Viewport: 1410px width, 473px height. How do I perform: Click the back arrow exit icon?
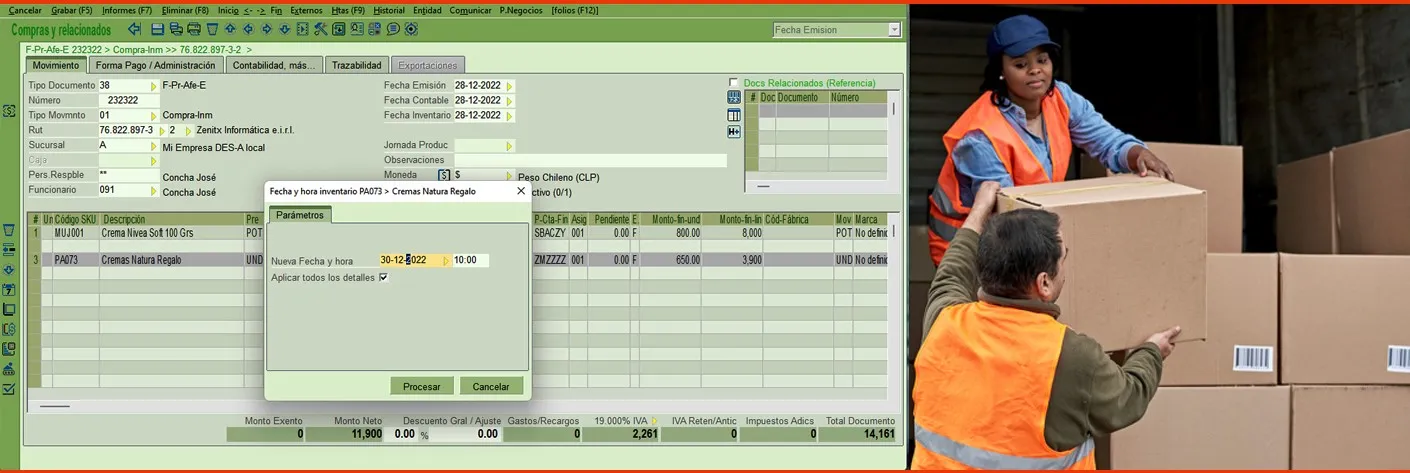coord(134,30)
